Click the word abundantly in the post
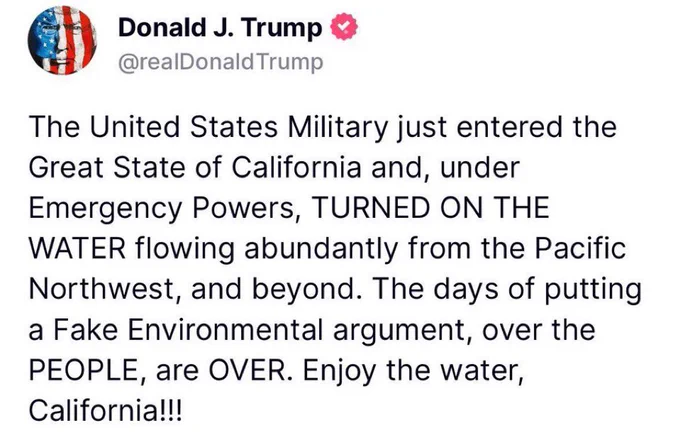Screen dimensions: 680x445 tap(321, 249)
